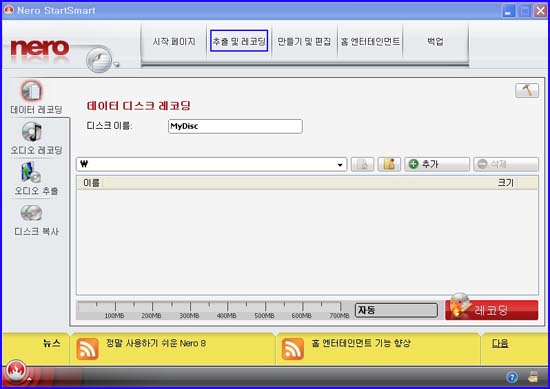This screenshot has width=550, height=389.
Task: Expand the folder path dropdown arrow
Action: tap(340, 165)
